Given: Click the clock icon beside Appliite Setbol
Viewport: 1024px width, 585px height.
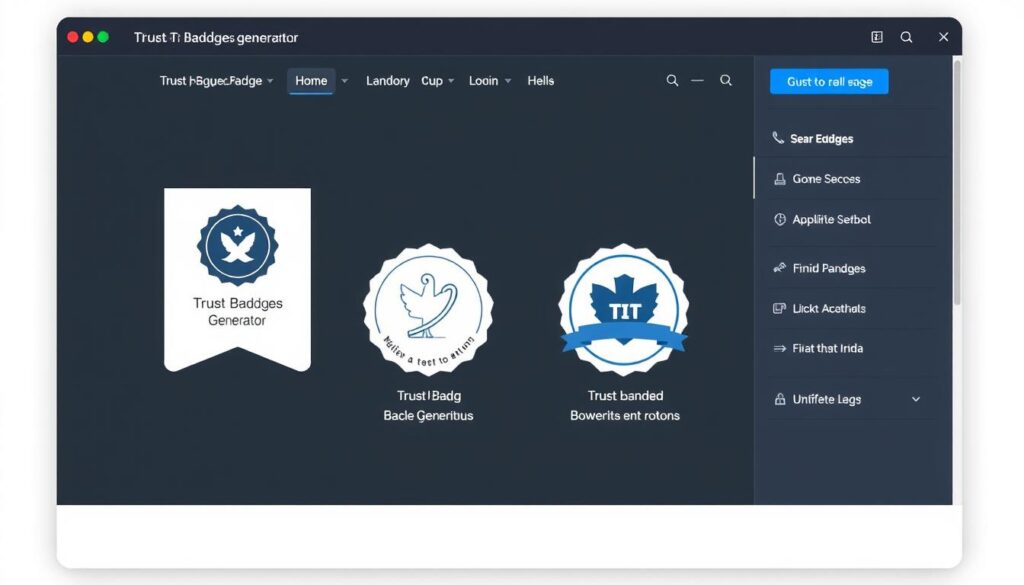Looking at the screenshot, I should pos(779,220).
